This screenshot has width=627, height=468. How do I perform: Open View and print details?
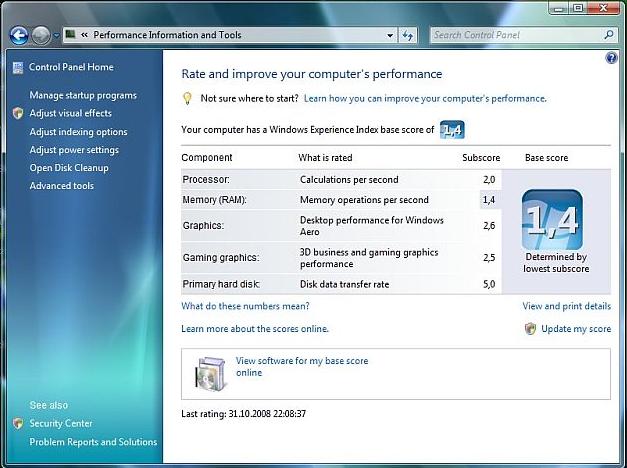pyautogui.click(x=567, y=306)
